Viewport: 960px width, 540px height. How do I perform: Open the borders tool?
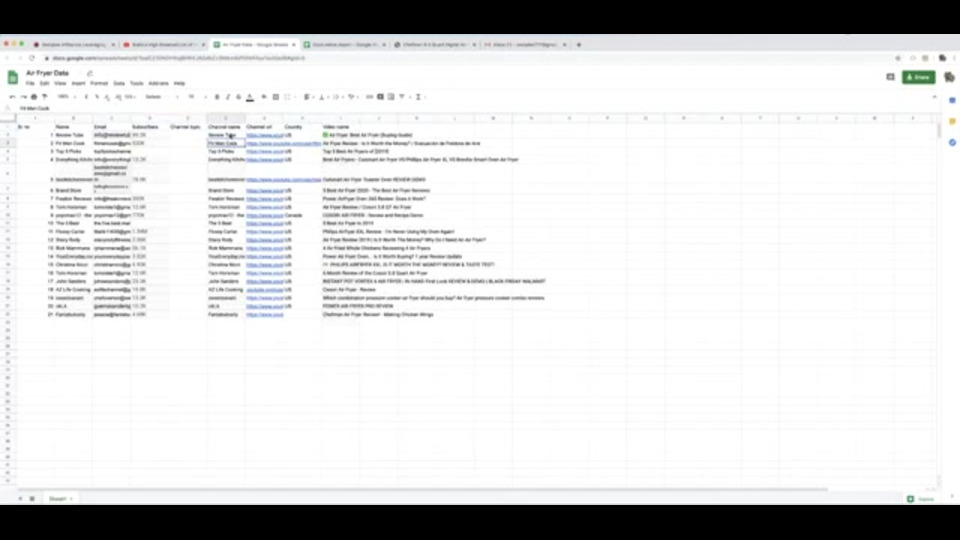click(276, 97)
